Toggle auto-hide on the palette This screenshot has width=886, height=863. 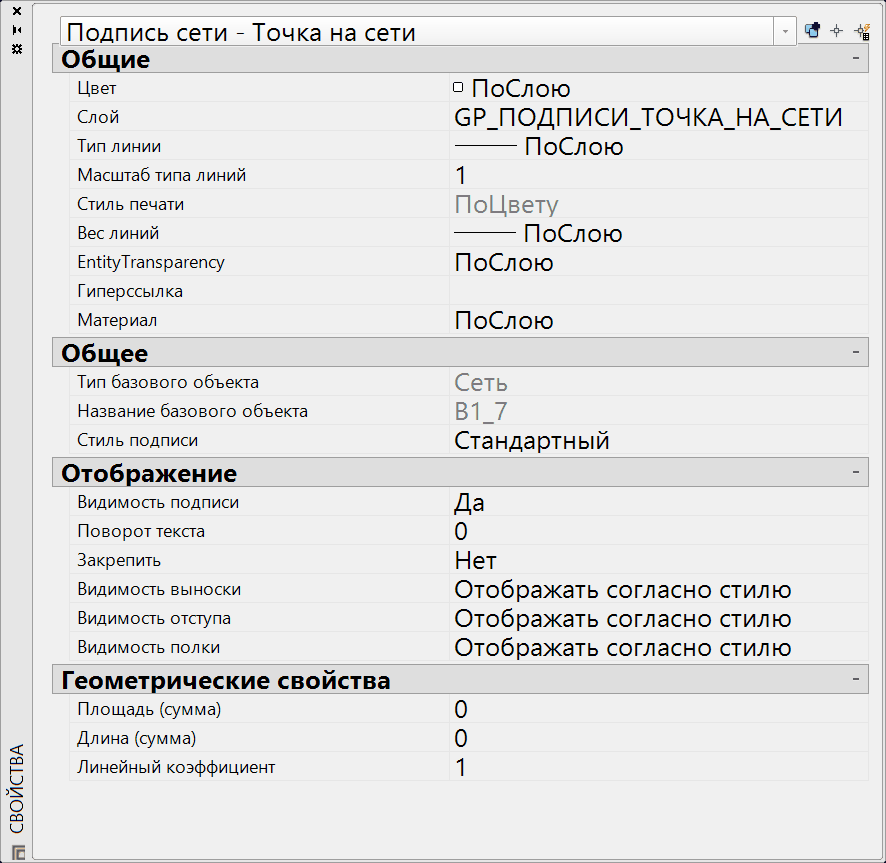pyautogui.click(x=16, y=29)
